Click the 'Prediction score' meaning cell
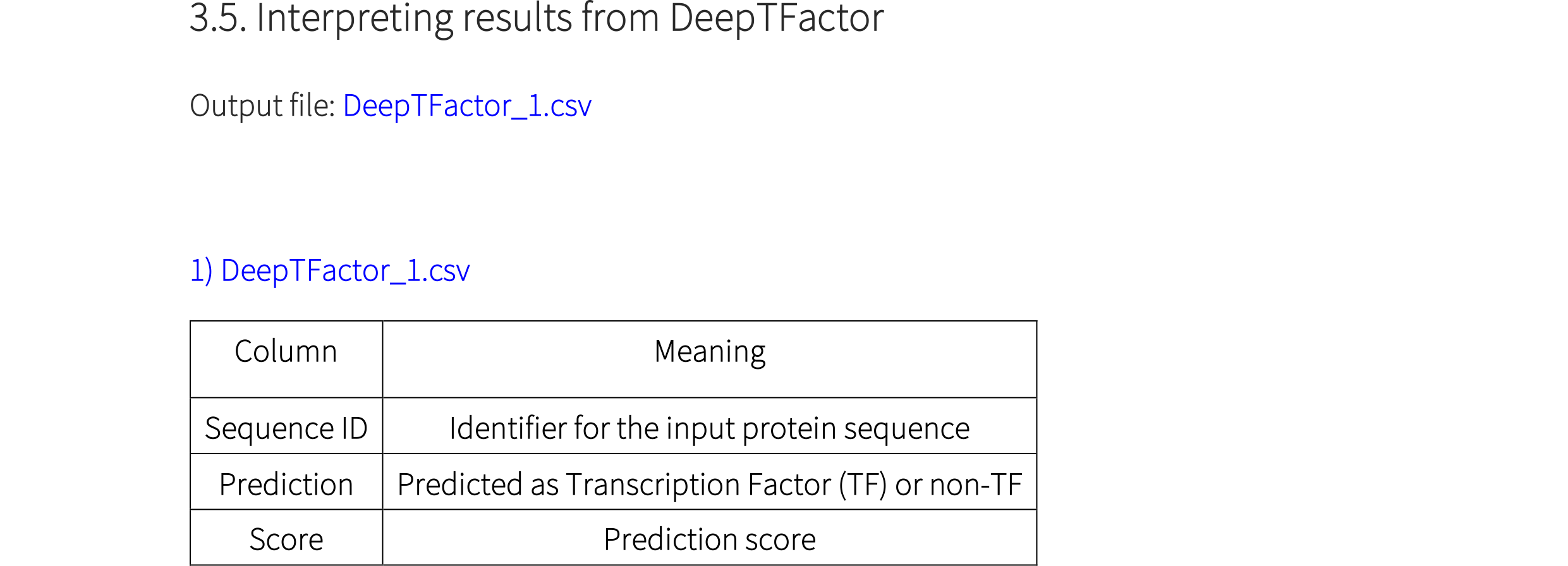Image resolution: width=1568 pixels, height=566 pixels. [709, 539]
